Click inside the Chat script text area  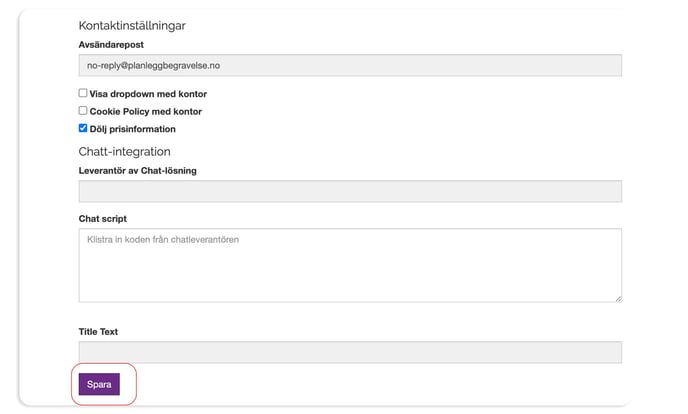(x=350, y=265)
